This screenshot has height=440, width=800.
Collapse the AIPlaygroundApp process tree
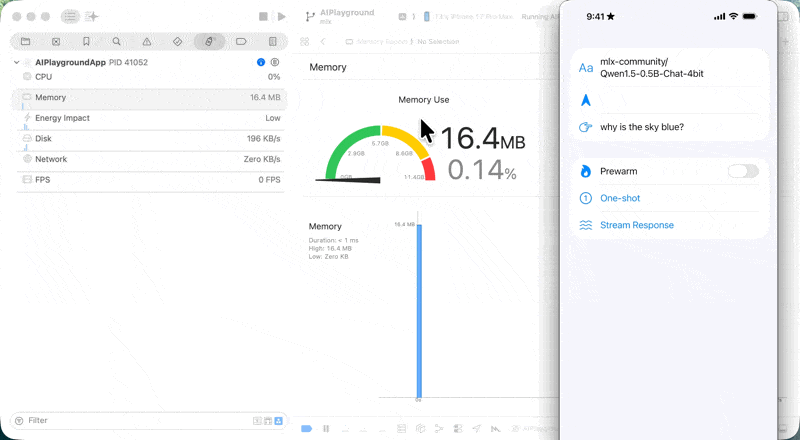tap(17, 62)
